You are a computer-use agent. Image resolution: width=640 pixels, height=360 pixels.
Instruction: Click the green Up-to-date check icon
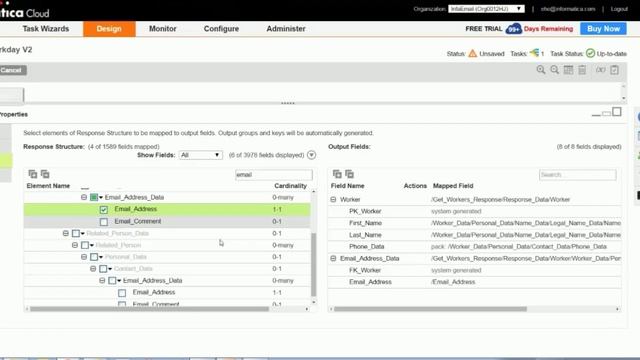click(590, 53)
